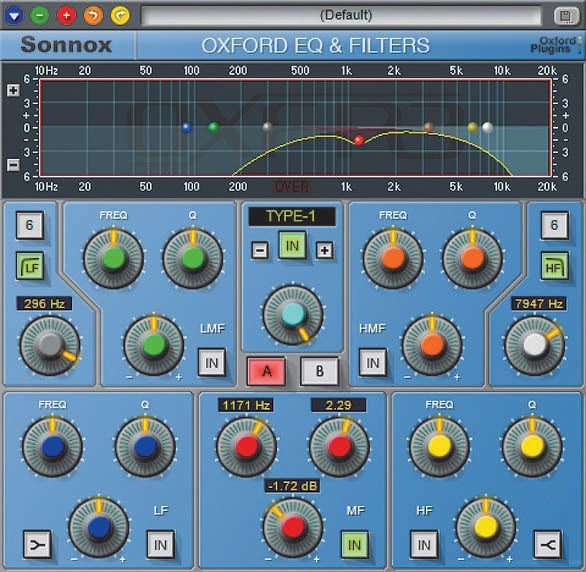586x572 pixels.
Task: Click the Sonnox logo
Action: 67,45
